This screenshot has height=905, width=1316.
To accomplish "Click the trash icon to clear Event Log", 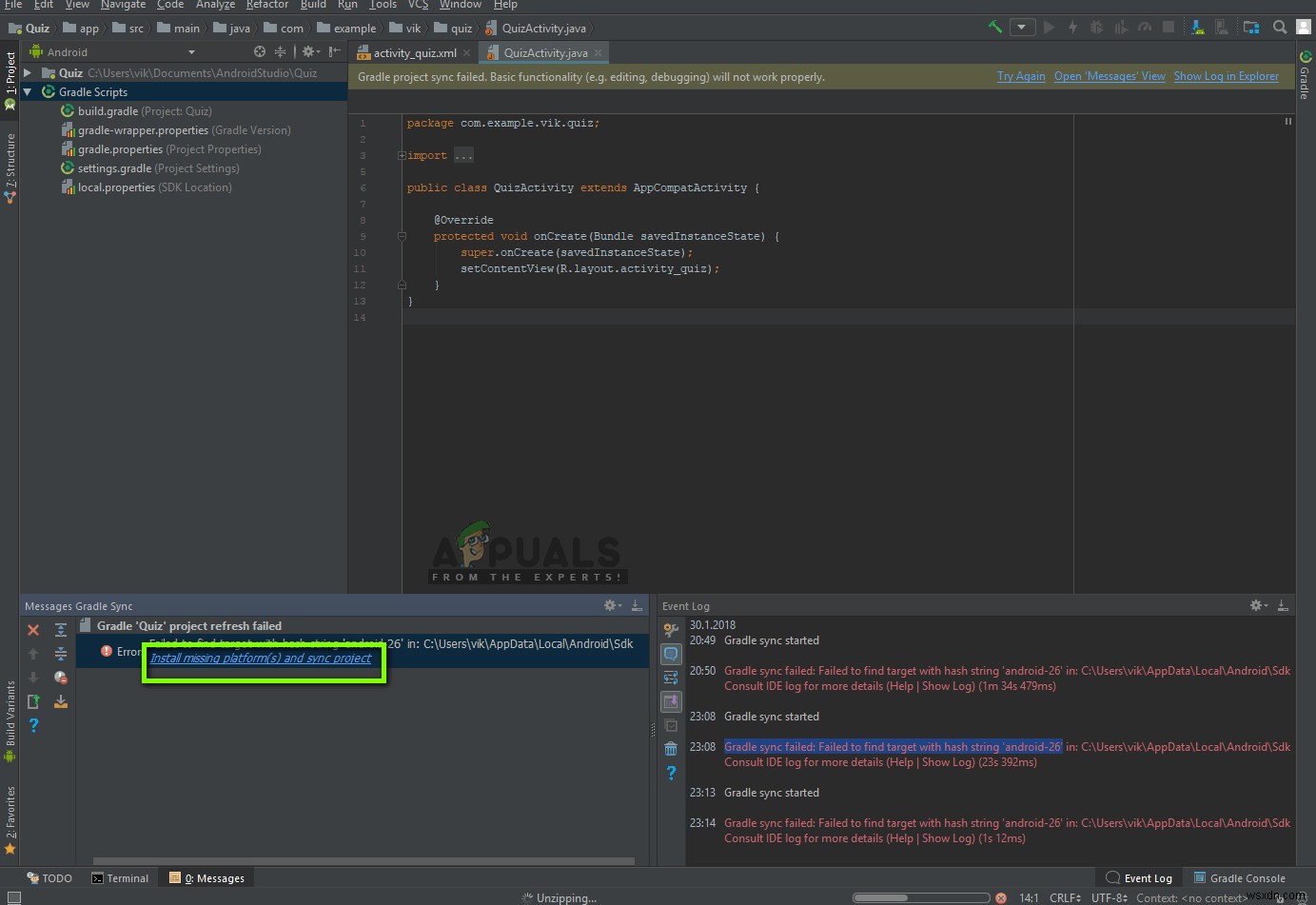I will click(671, 749).
